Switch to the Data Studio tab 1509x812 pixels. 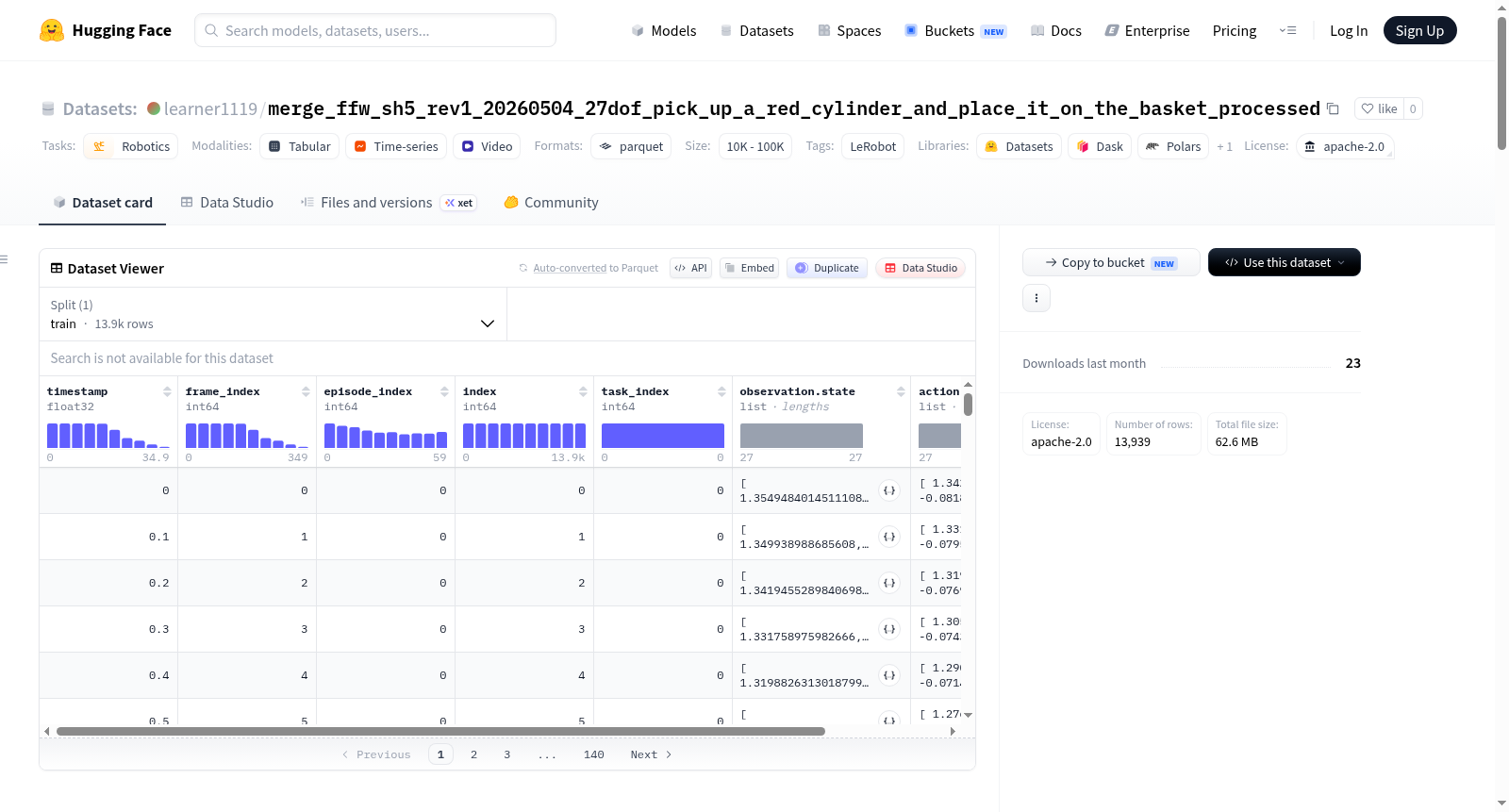pyautogui.click(x=227, y=203)
